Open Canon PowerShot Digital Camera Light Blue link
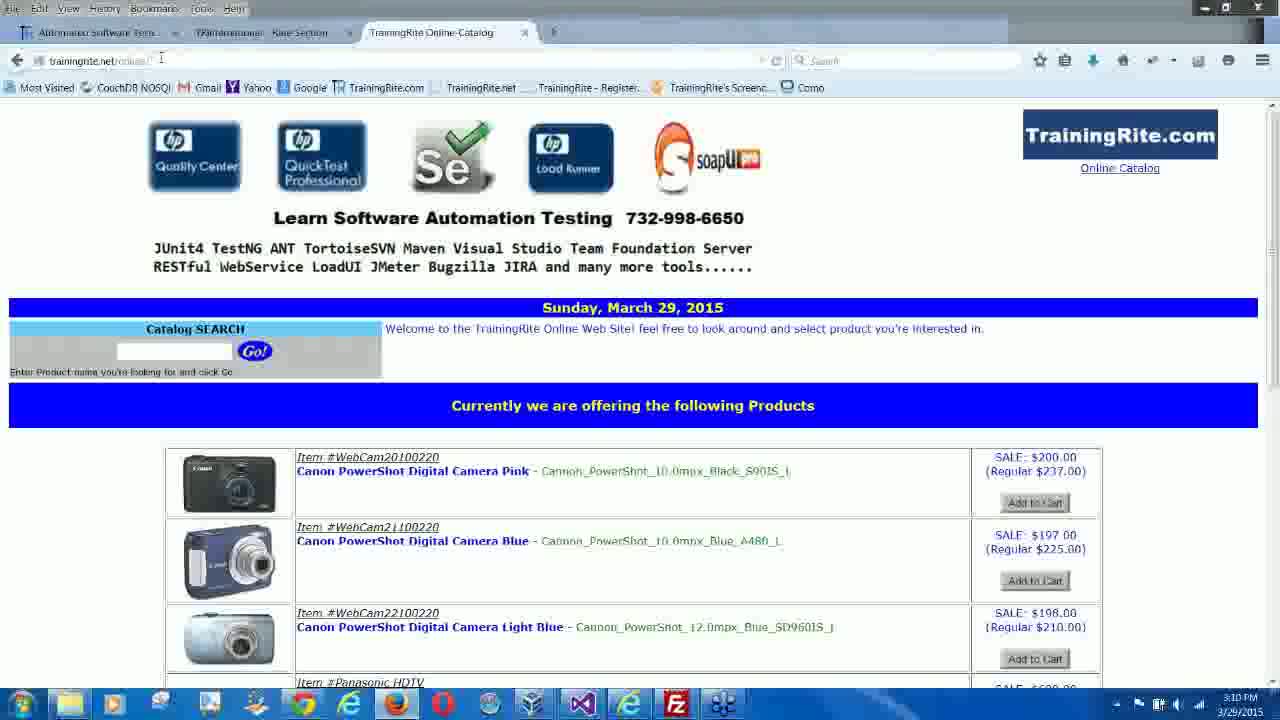1280x720 pixels. coord(430,627)
